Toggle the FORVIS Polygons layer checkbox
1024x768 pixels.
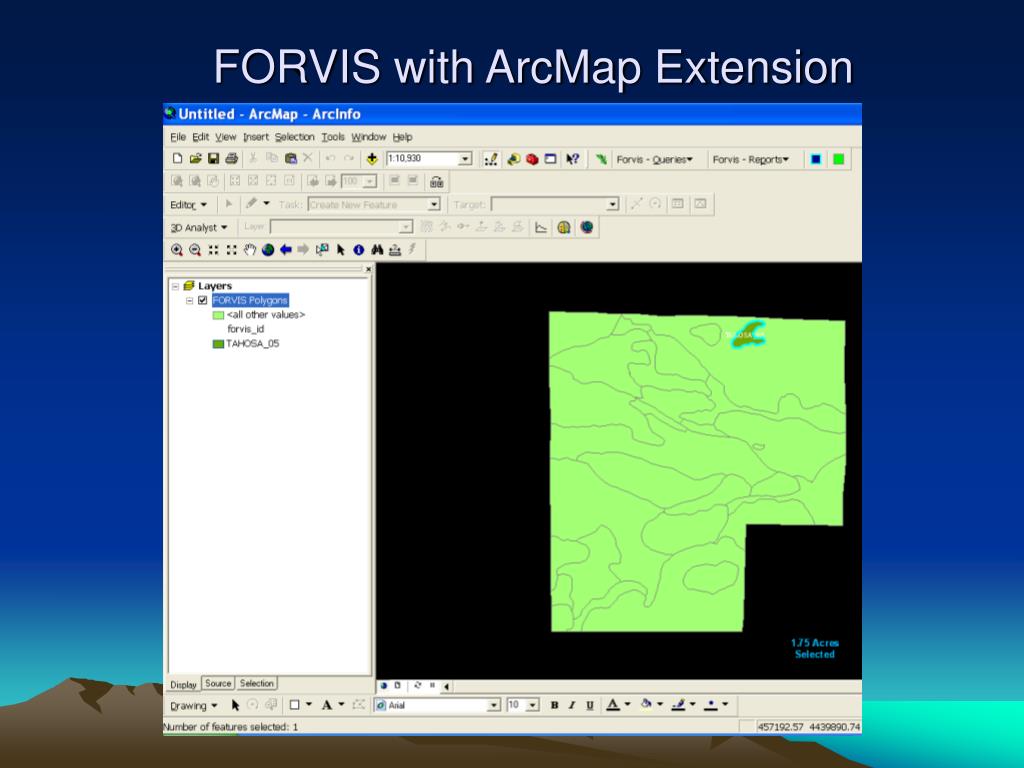[202, 300]
